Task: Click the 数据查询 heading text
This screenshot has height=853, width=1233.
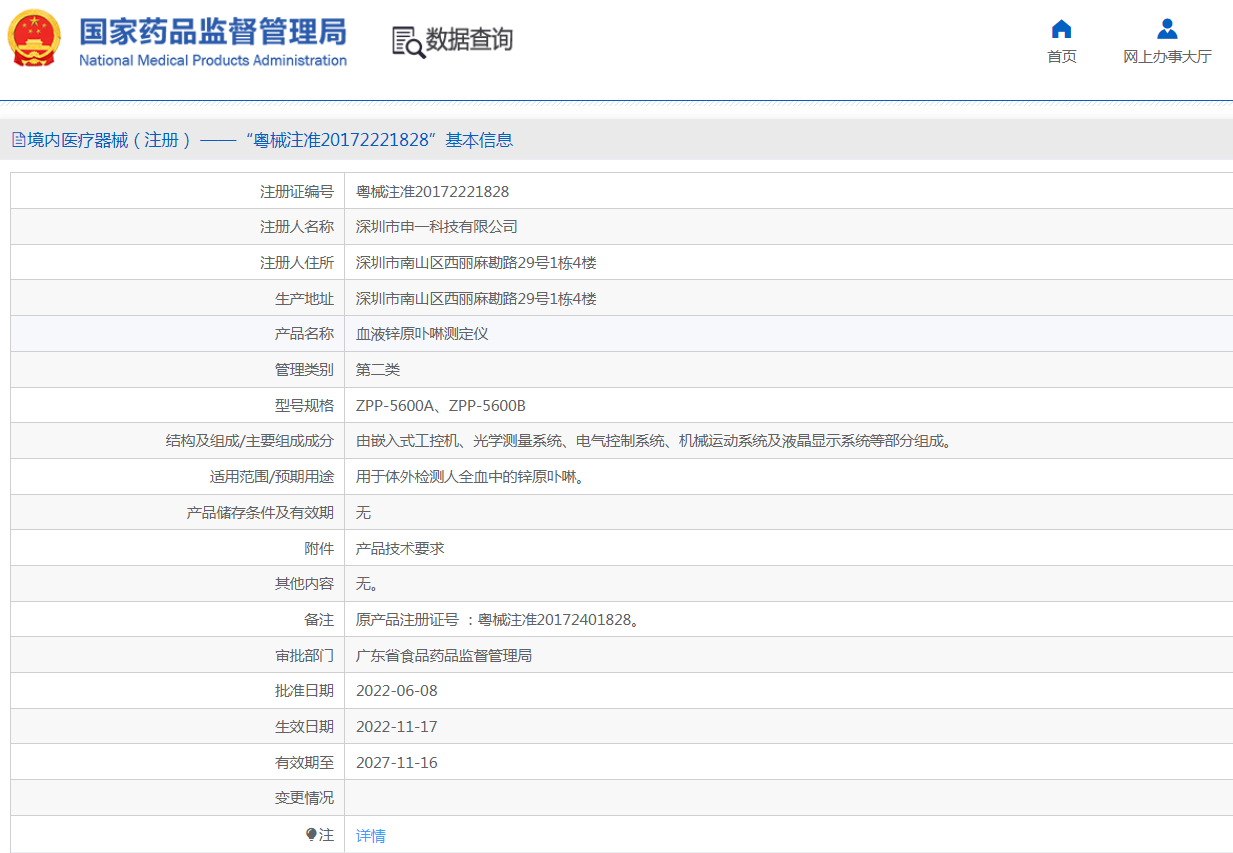Action: (x=469, y=40)
